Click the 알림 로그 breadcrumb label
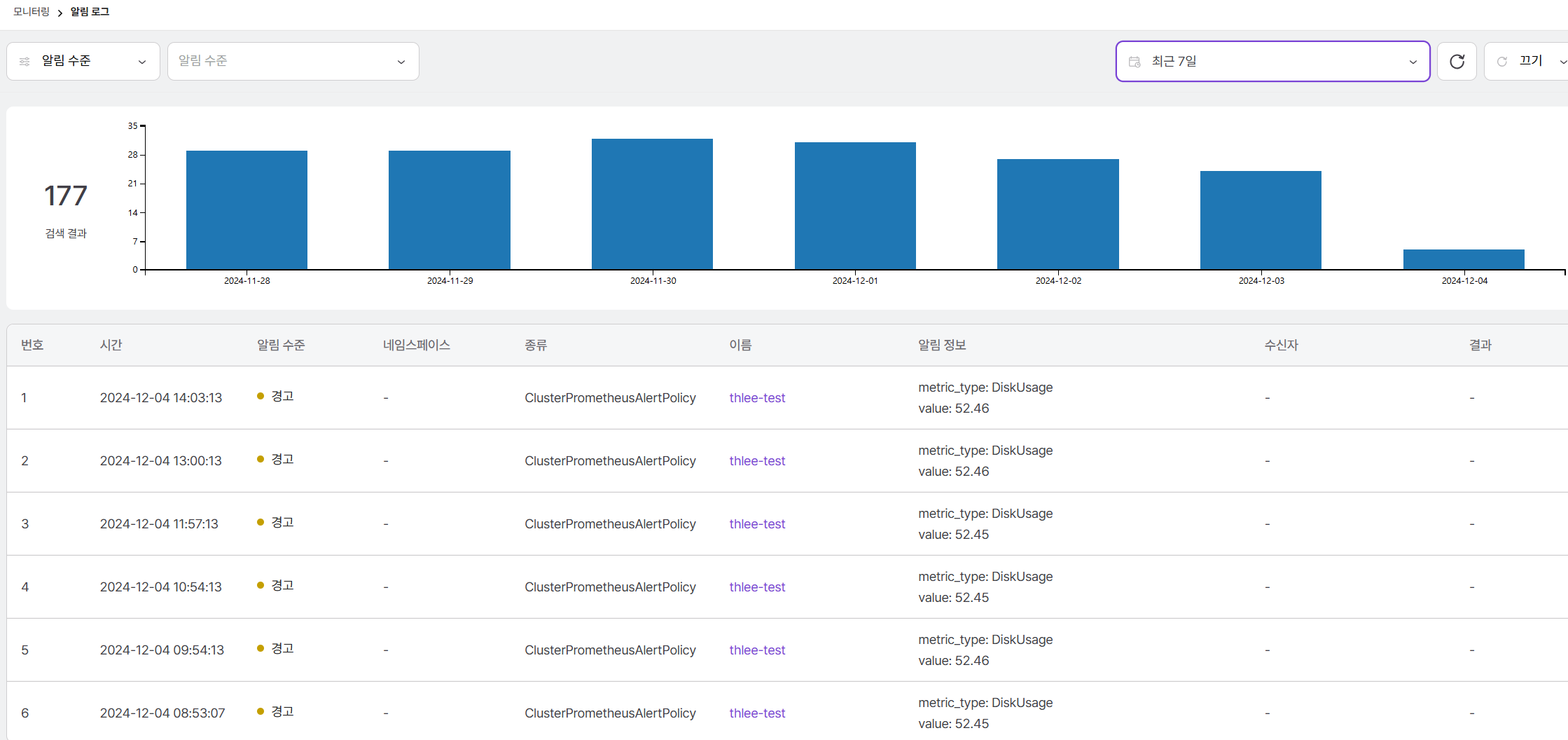The width and height of the screenshot is (1568, 740). 90,12
